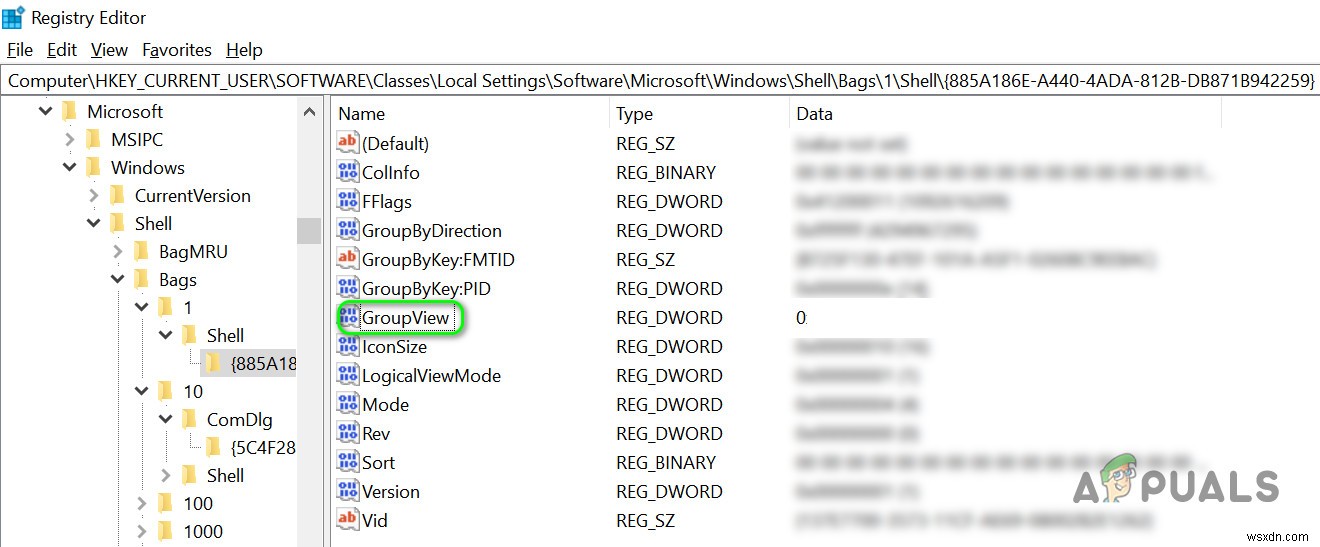The width and height of the screenshot is (1320, 547).
Task: Click the Rev DWORD value icon
Action: click(348, 433)
